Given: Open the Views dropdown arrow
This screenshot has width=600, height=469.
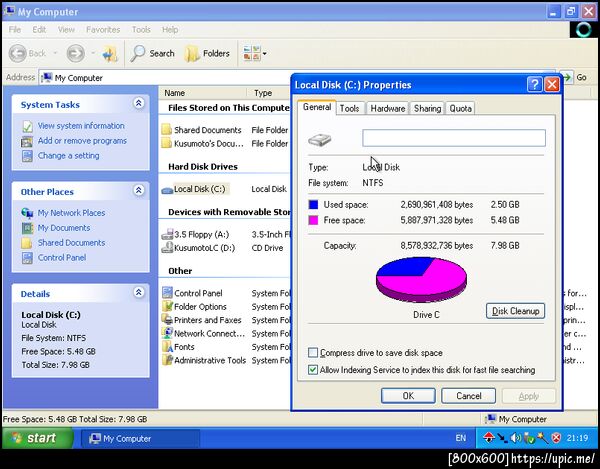Looking at the screenshot, I should click(264, 54).
